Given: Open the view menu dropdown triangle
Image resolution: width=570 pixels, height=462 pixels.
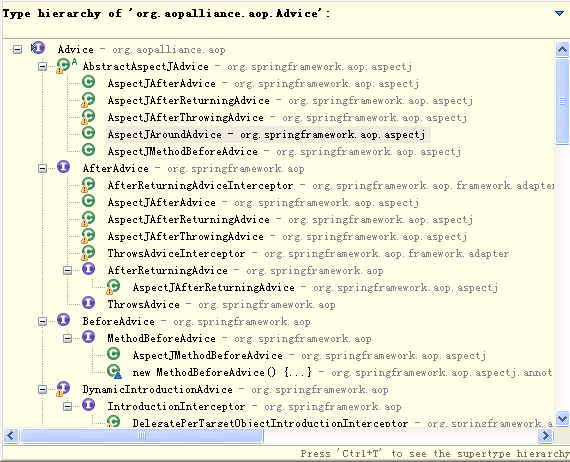Looking at the screenshot, I should tap(559, 13).
